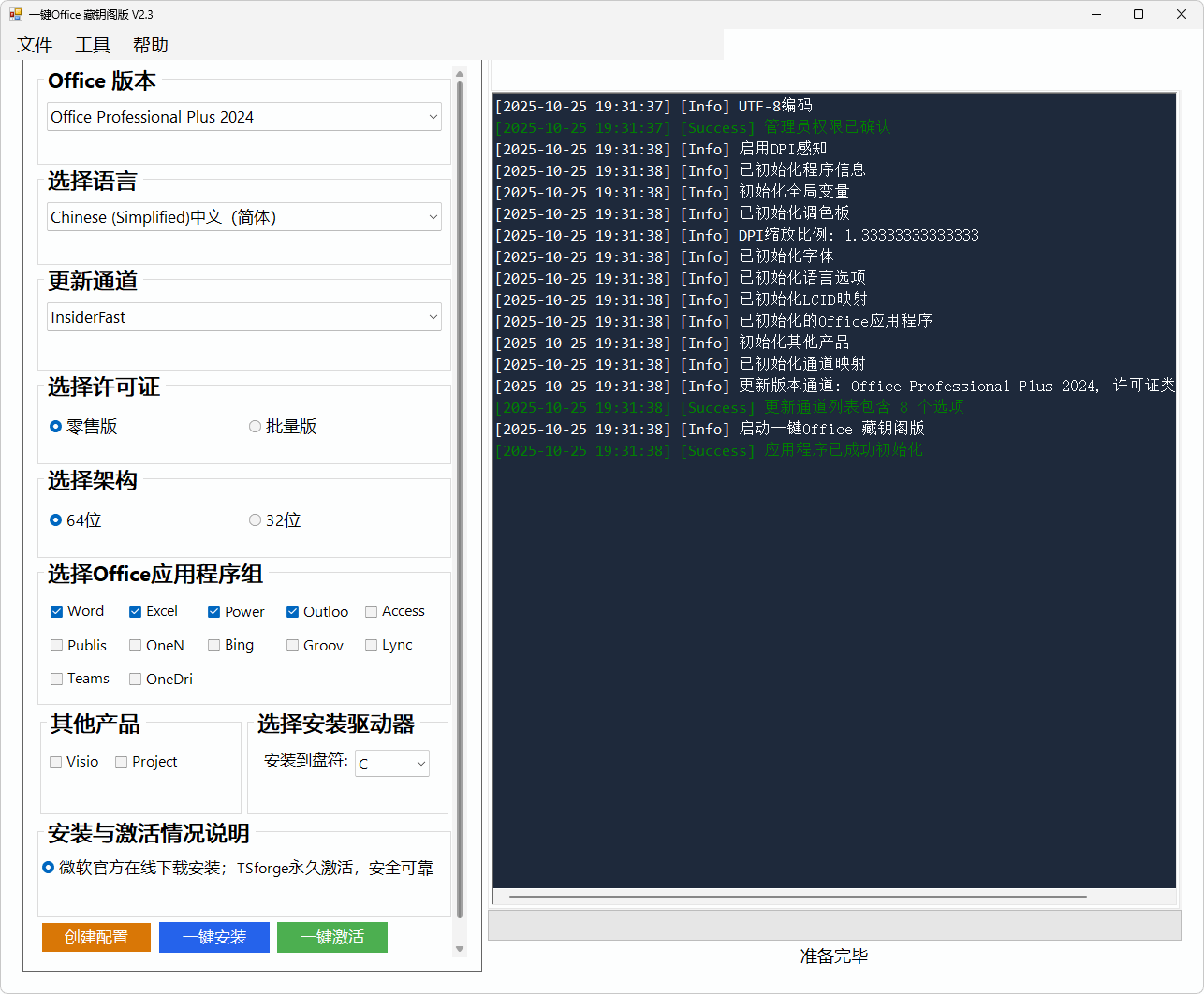Click the blue 一键安装 button
The width and height of the screenshot is (1204, 994).
click(x=213, y=937)
